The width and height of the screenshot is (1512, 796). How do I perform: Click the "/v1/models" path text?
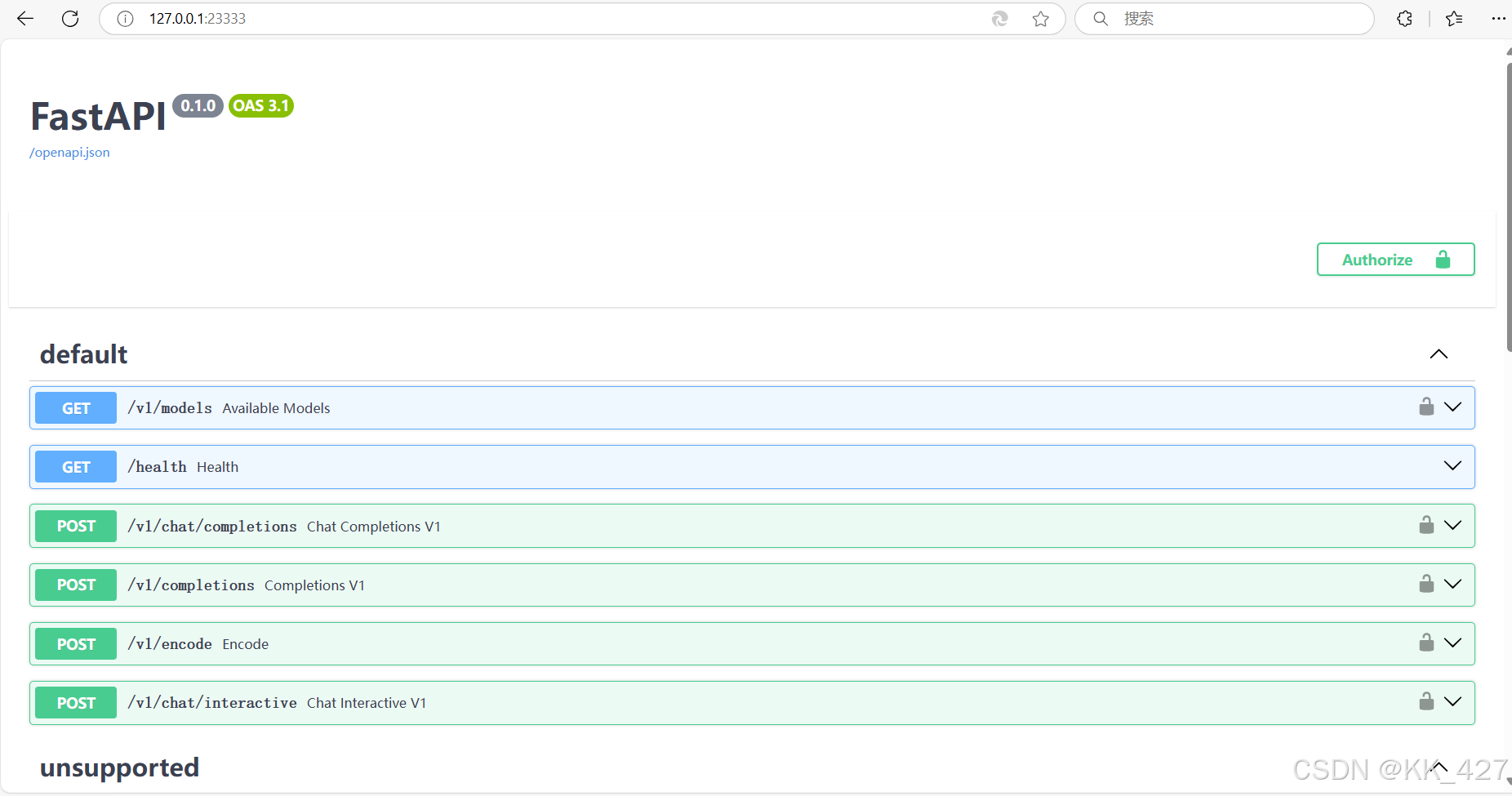click(x=170, y=407)
